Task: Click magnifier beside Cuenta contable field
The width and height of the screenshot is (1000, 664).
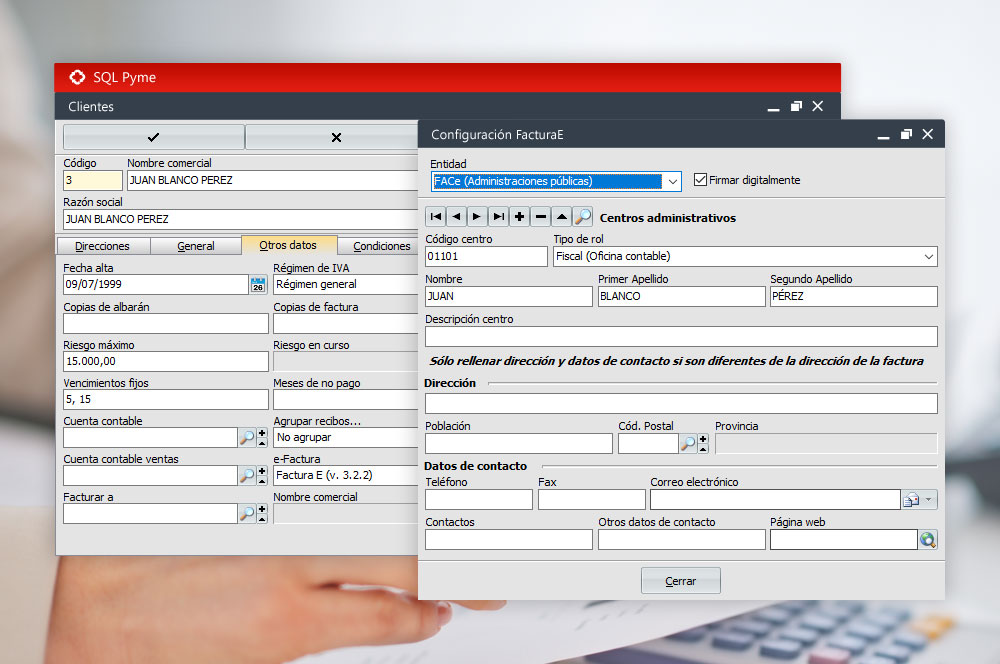Action: point(247,437)
